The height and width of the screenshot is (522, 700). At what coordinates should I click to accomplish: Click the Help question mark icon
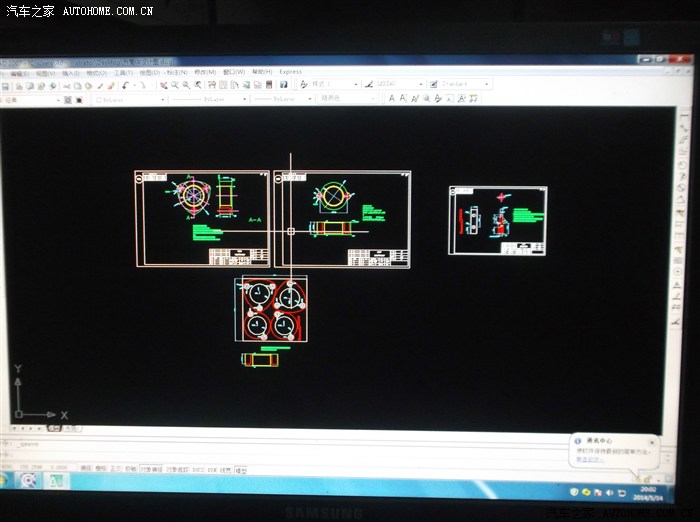pos(283,85)
